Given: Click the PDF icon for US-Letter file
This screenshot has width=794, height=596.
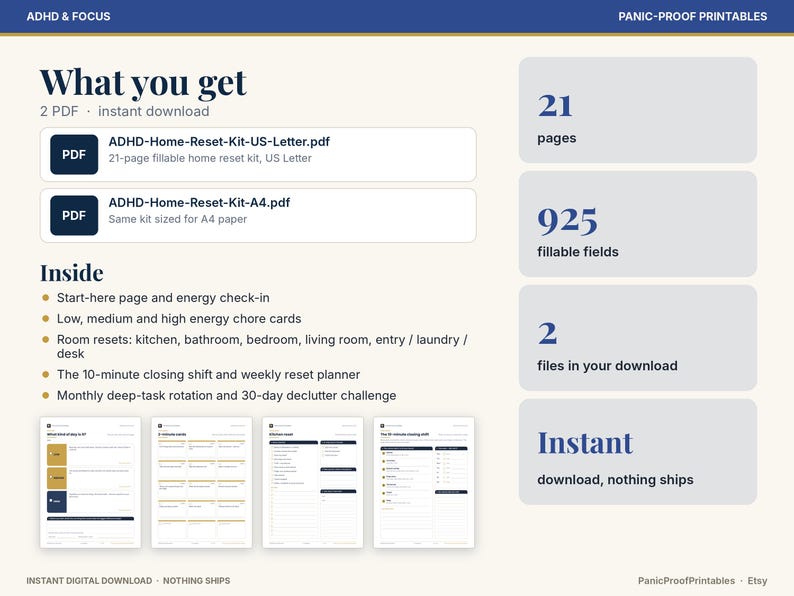Looking at the screenshot, I should point(74,154).
